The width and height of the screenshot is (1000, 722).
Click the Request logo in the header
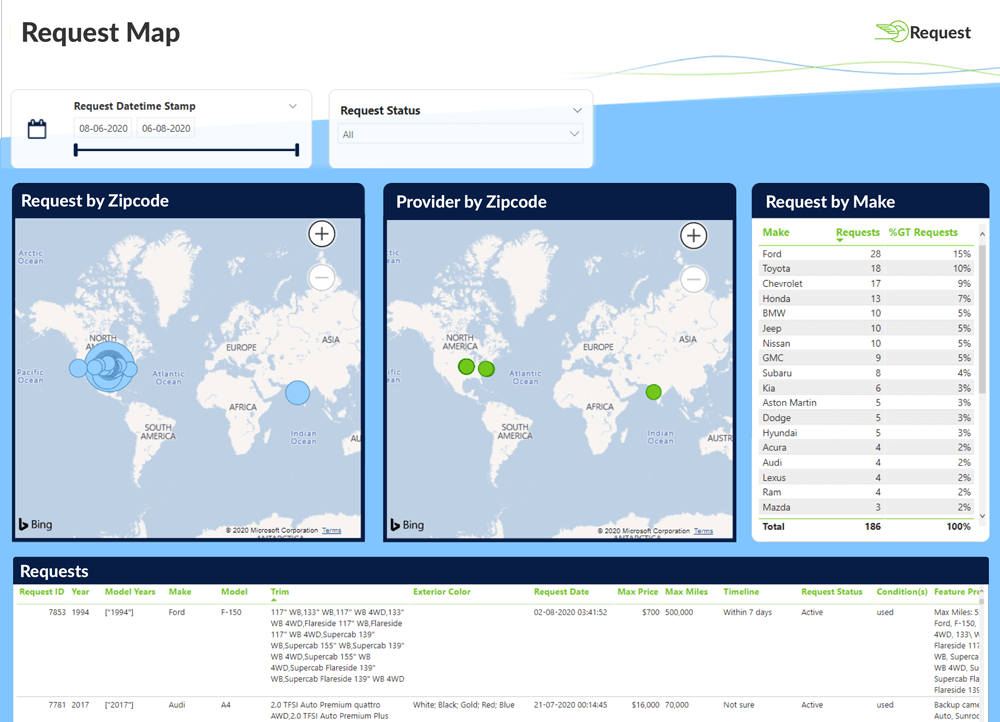click(x=921, y=31)
